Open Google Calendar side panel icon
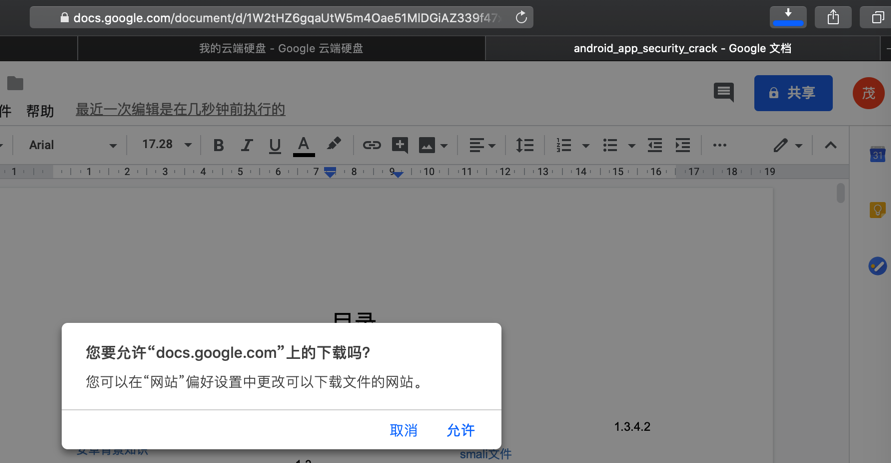 877,154
